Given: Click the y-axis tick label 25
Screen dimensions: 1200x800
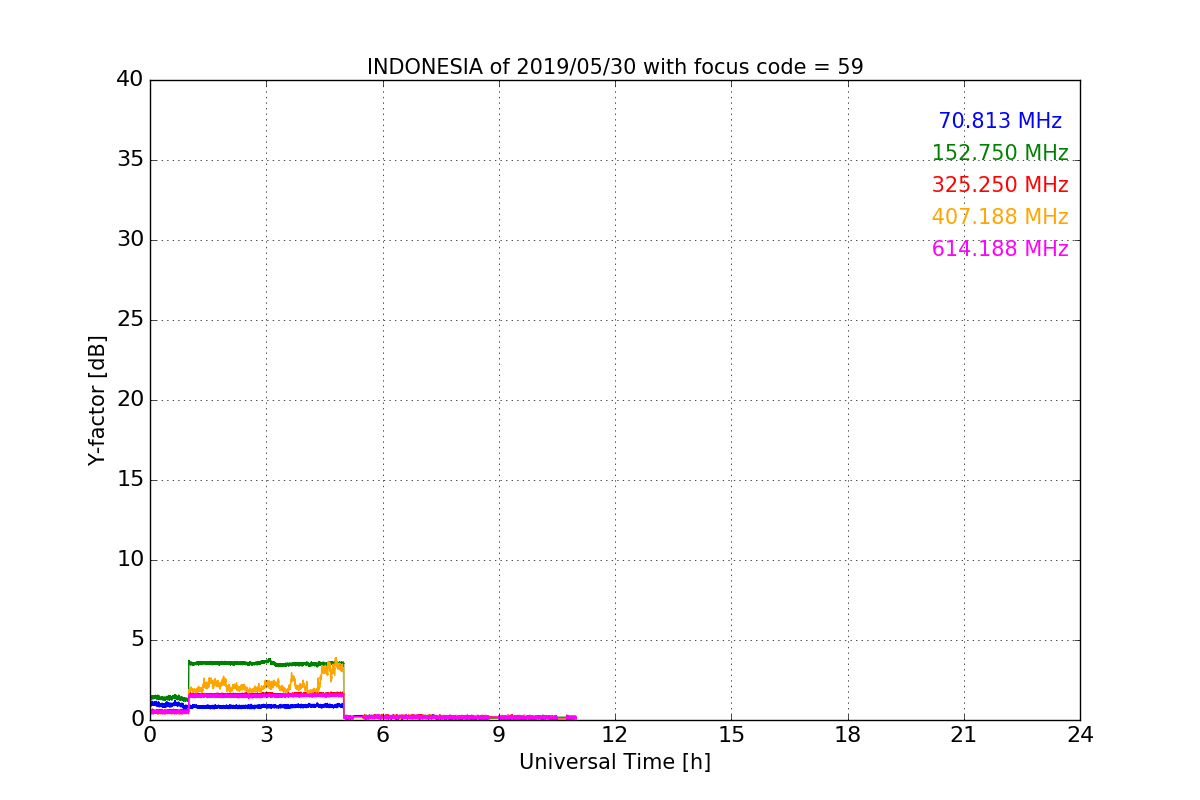Looking at the screenshot, I should 130,320.
